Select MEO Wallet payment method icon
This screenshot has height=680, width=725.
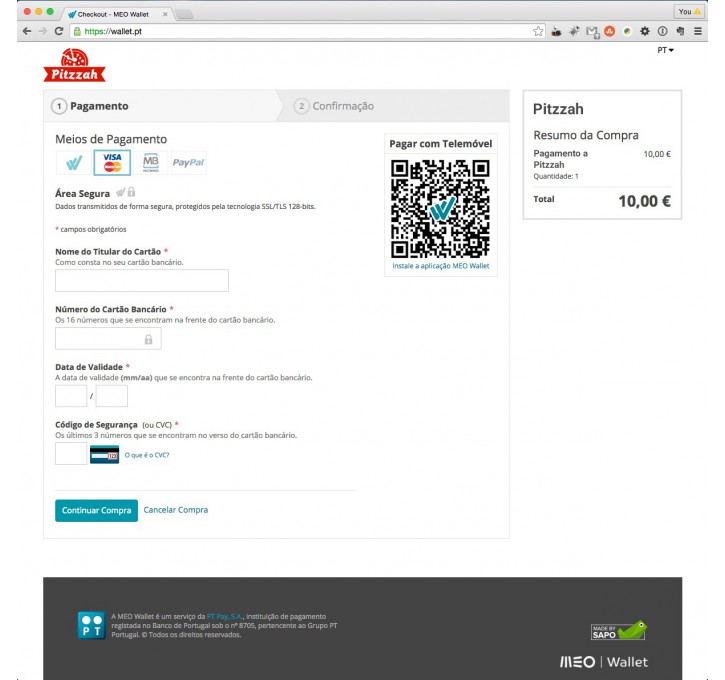pos(74,162)
